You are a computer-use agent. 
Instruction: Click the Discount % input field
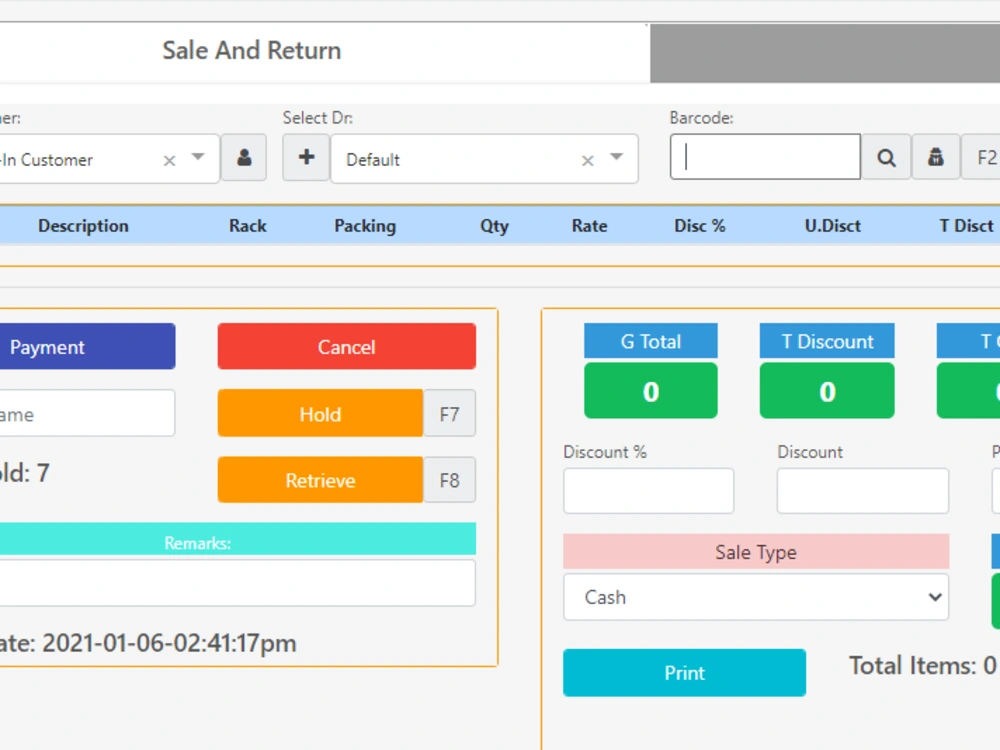649,491
